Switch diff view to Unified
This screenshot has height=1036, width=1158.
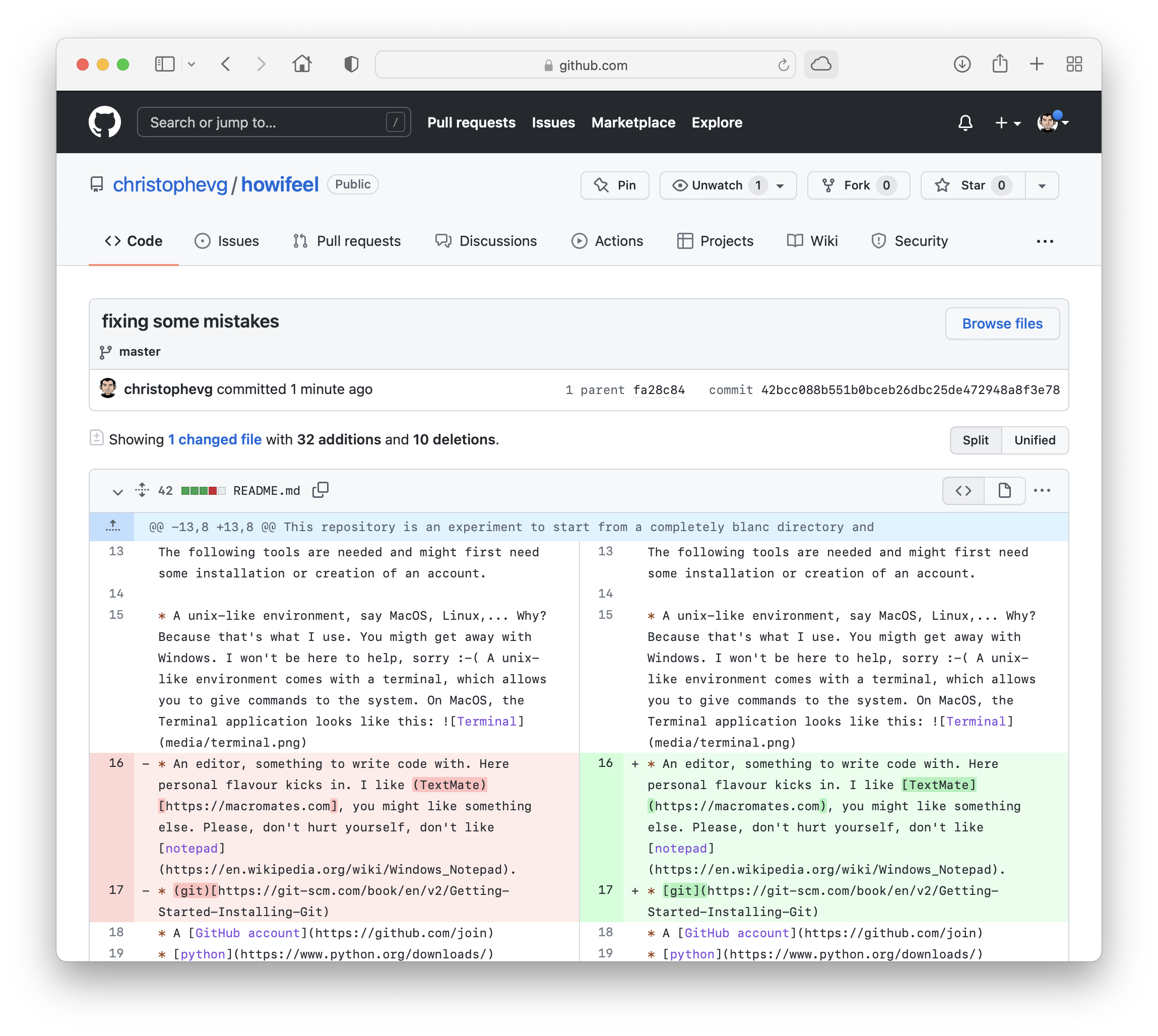pos(1035,440)
